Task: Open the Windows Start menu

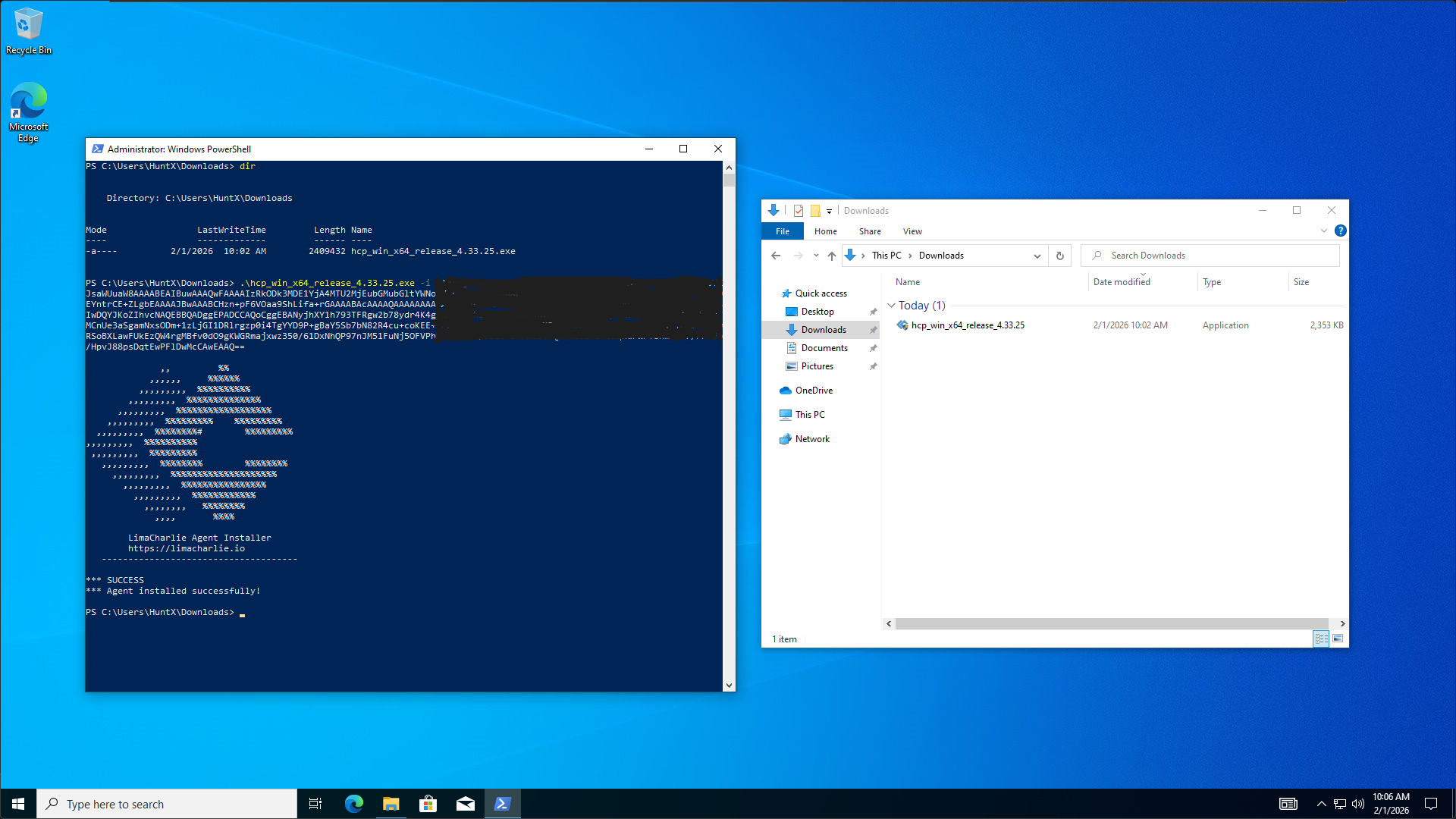Action: pyautogui.click(x=18, y=804)
